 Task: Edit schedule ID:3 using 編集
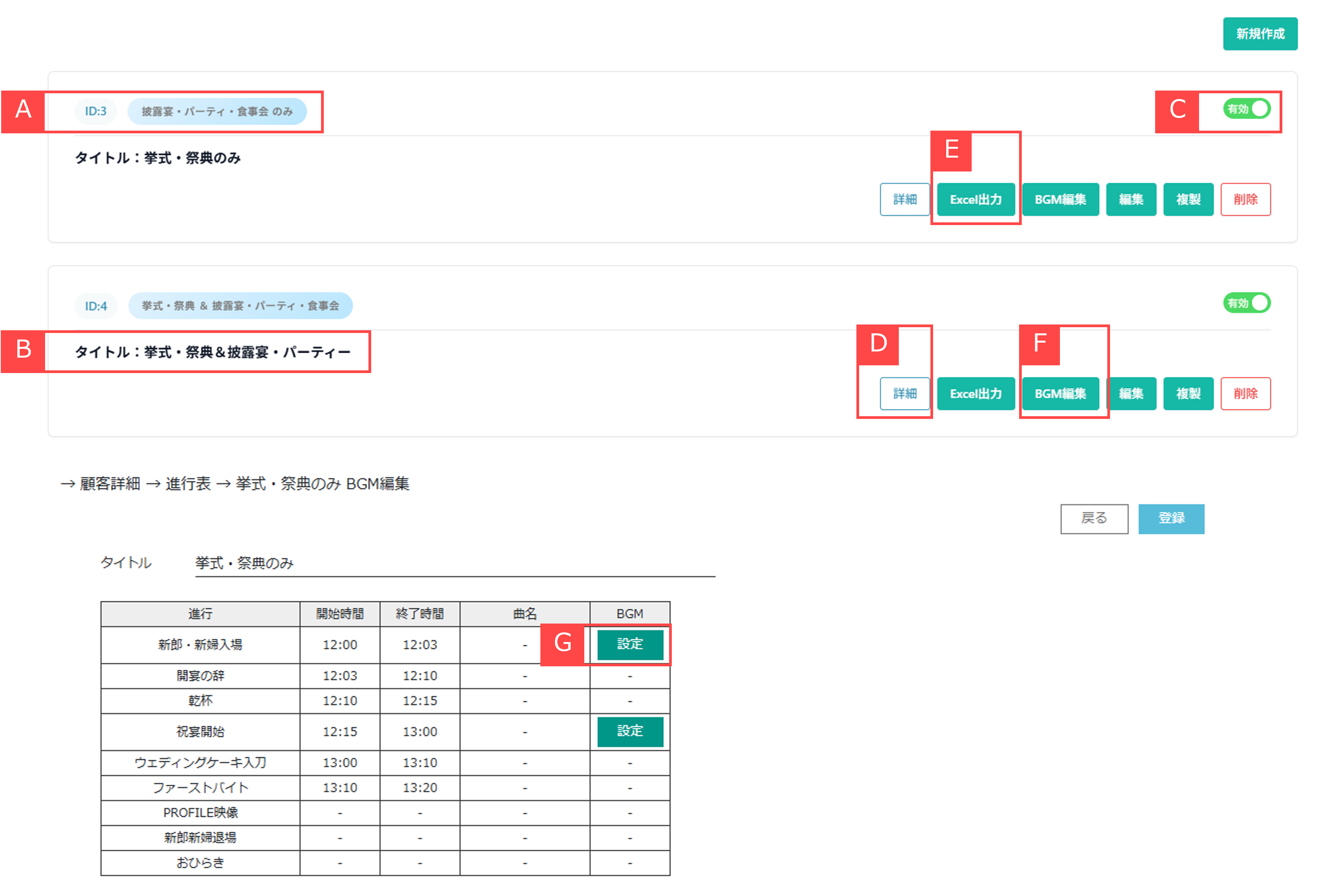tap(1131, 200)
